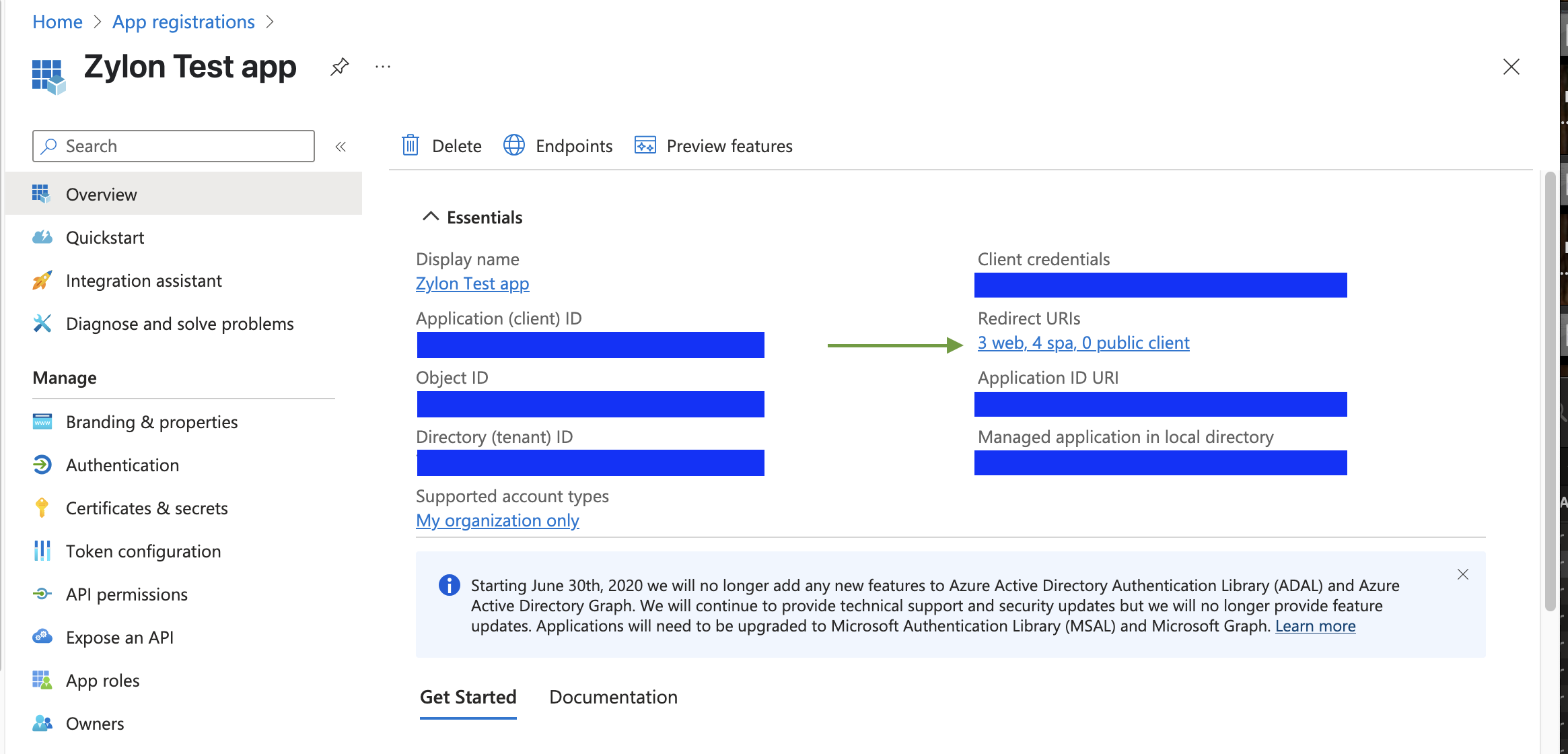Open Endpoints via globe icon
Viewport: 1568px width, 754px height.
point(514,145)
